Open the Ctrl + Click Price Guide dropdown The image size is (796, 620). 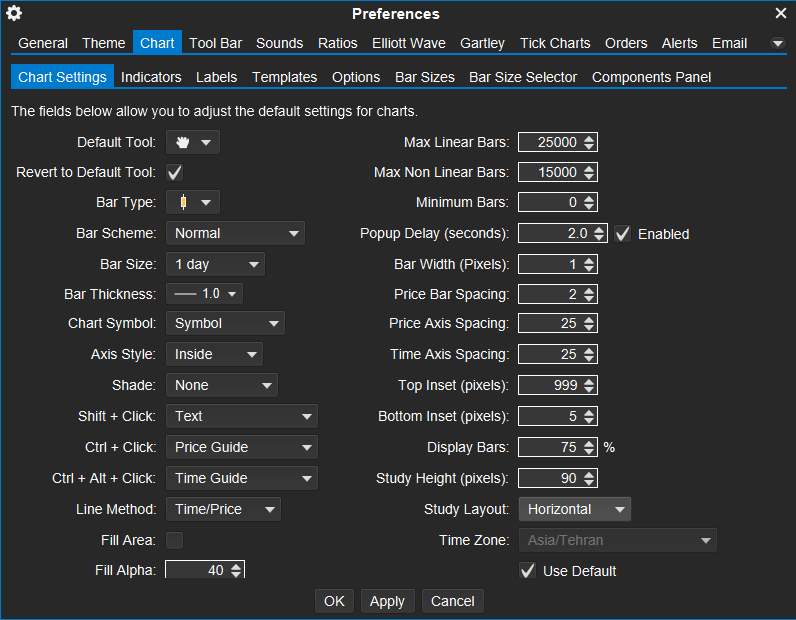coord(242,447)
